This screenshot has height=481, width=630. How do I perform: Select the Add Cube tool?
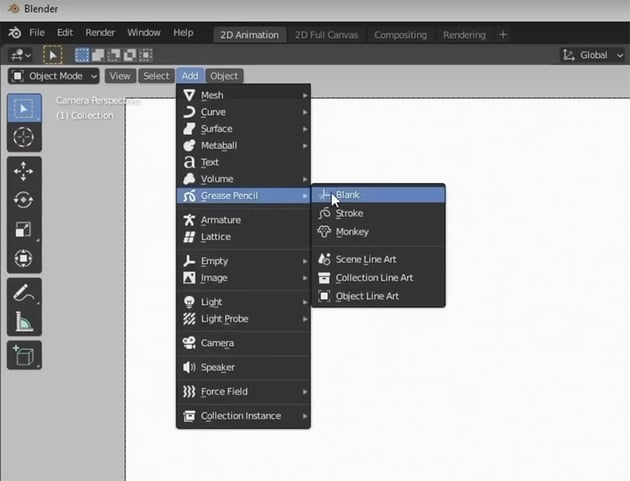(24, 355)
